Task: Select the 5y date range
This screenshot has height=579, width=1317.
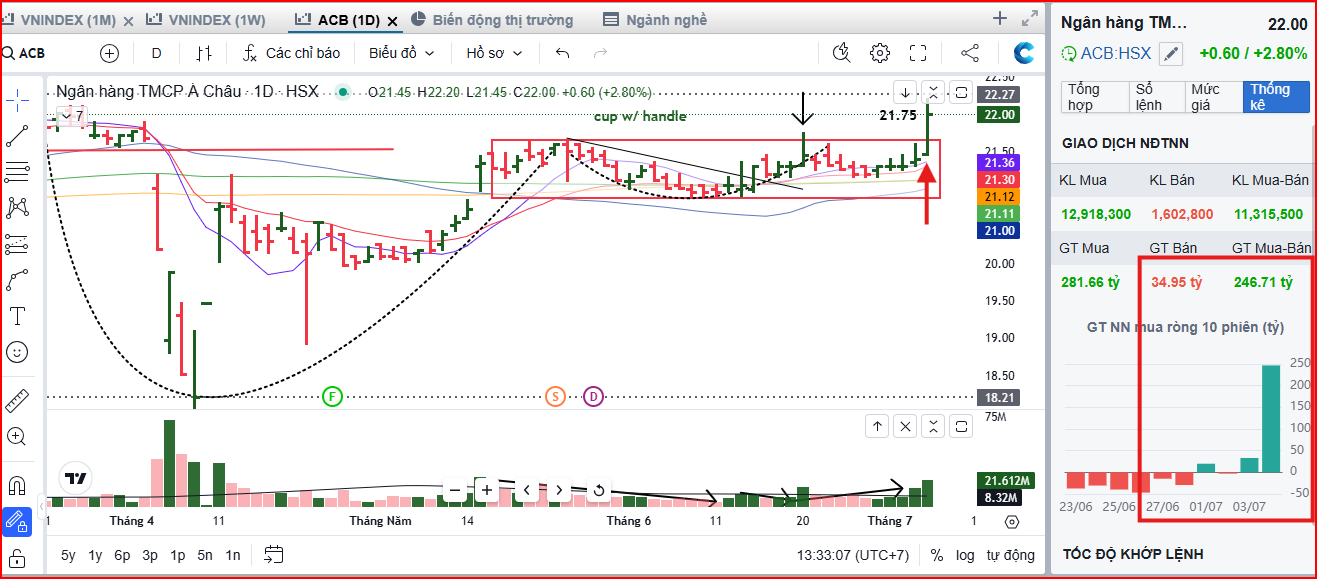Action: pos(68,555)
